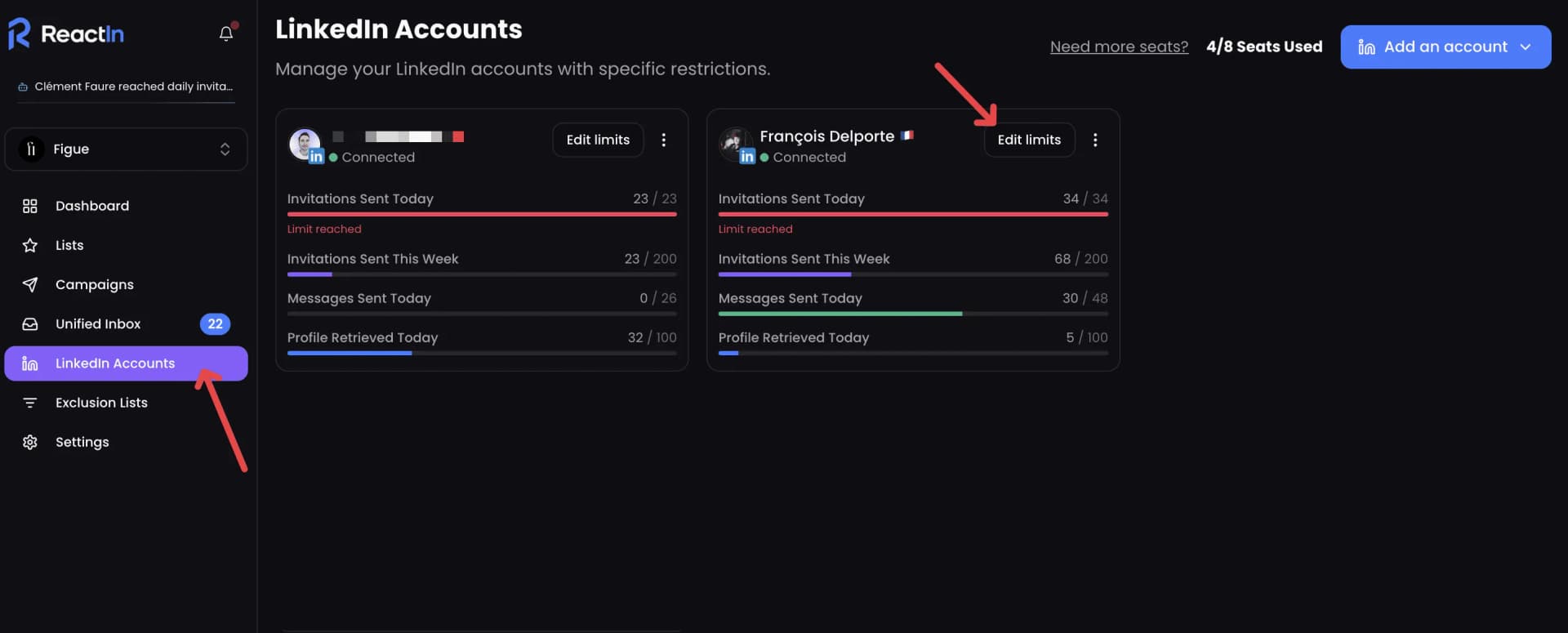This screenshot has width=1568, height=633.
Task: Click the Exclusion Lists filter icon
Action: point(30,403)
